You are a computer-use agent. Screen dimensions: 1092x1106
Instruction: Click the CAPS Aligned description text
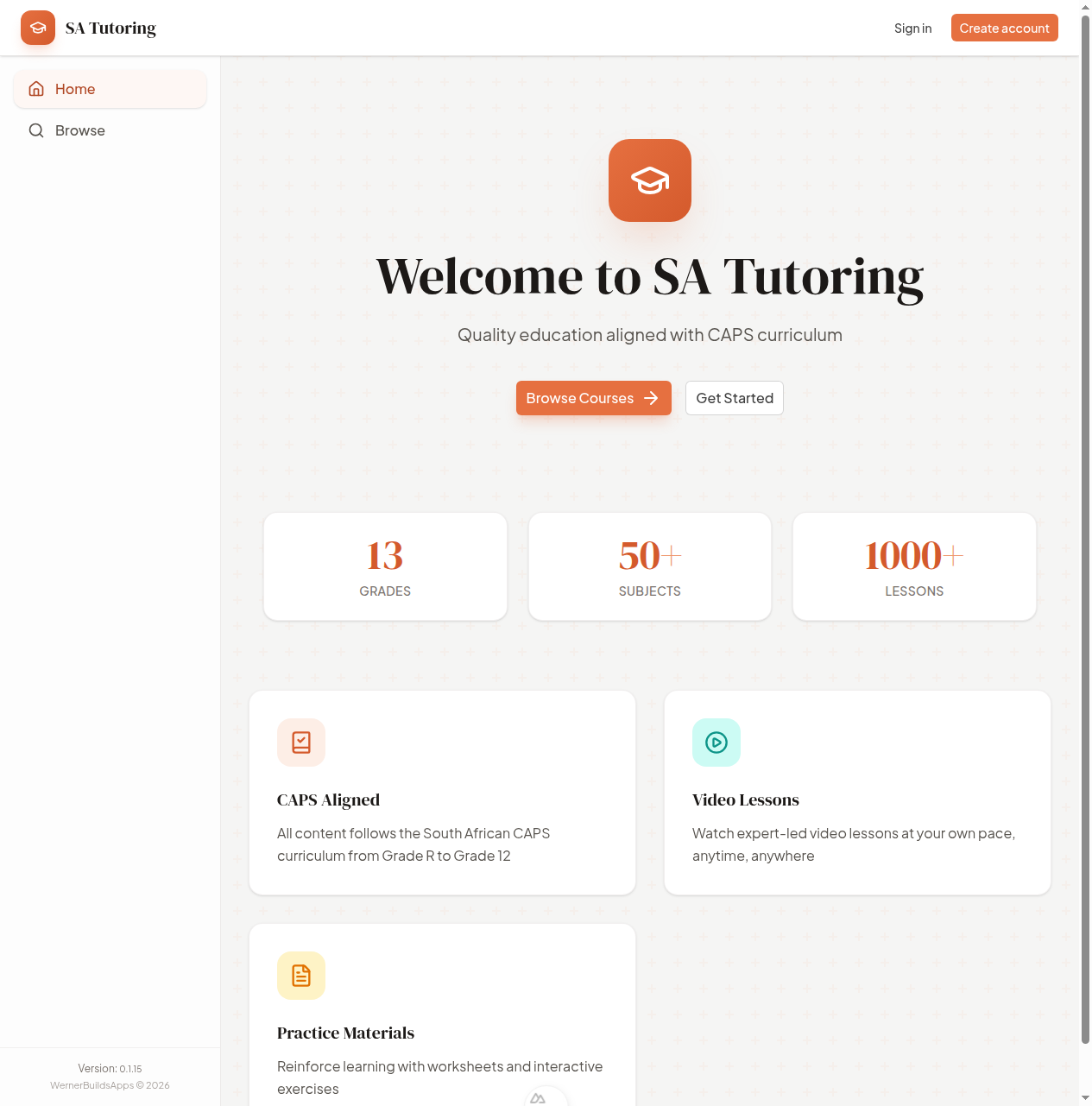click(413, 844)
